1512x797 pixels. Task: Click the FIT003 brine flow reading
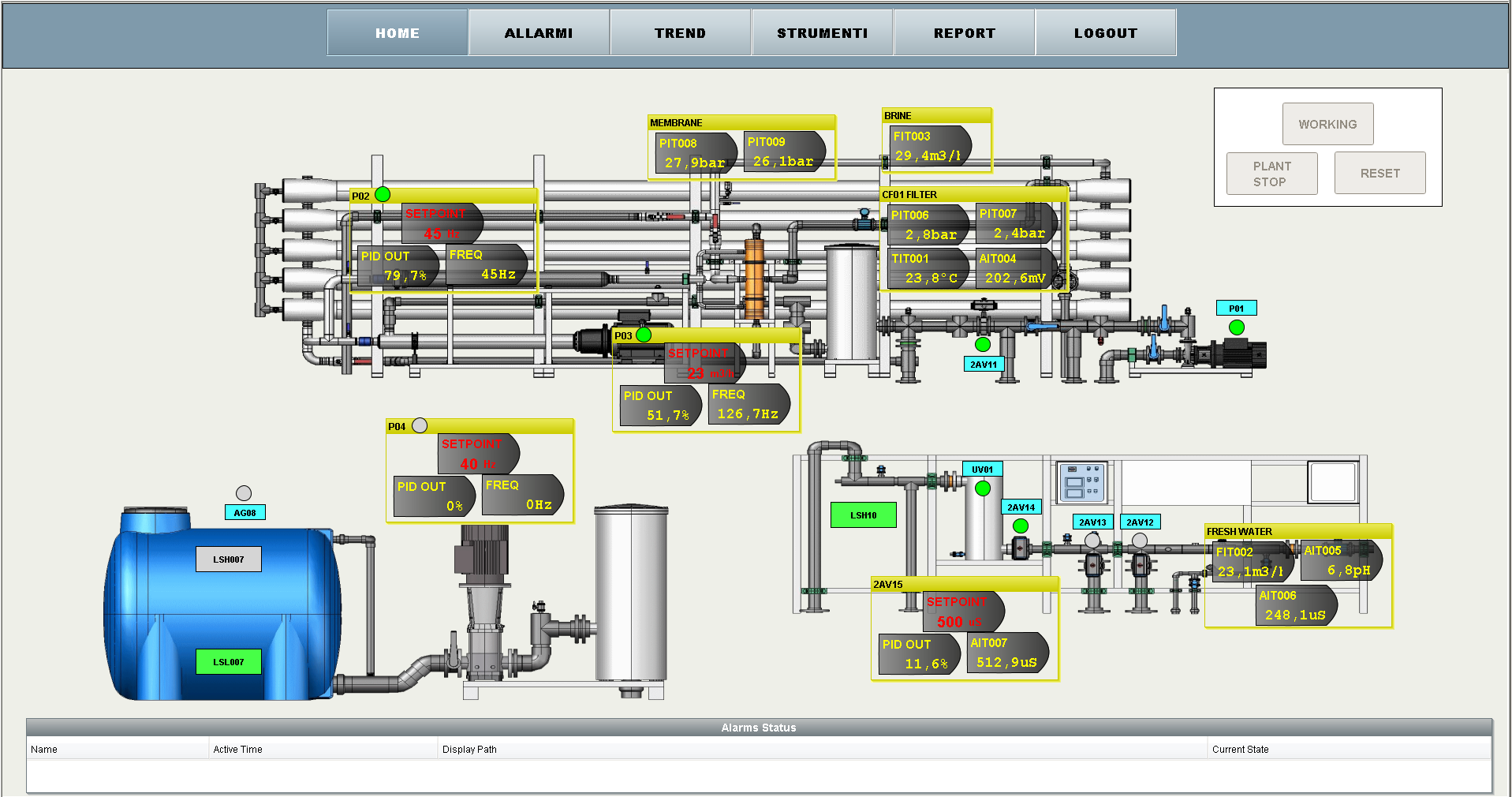coord(931,146)
